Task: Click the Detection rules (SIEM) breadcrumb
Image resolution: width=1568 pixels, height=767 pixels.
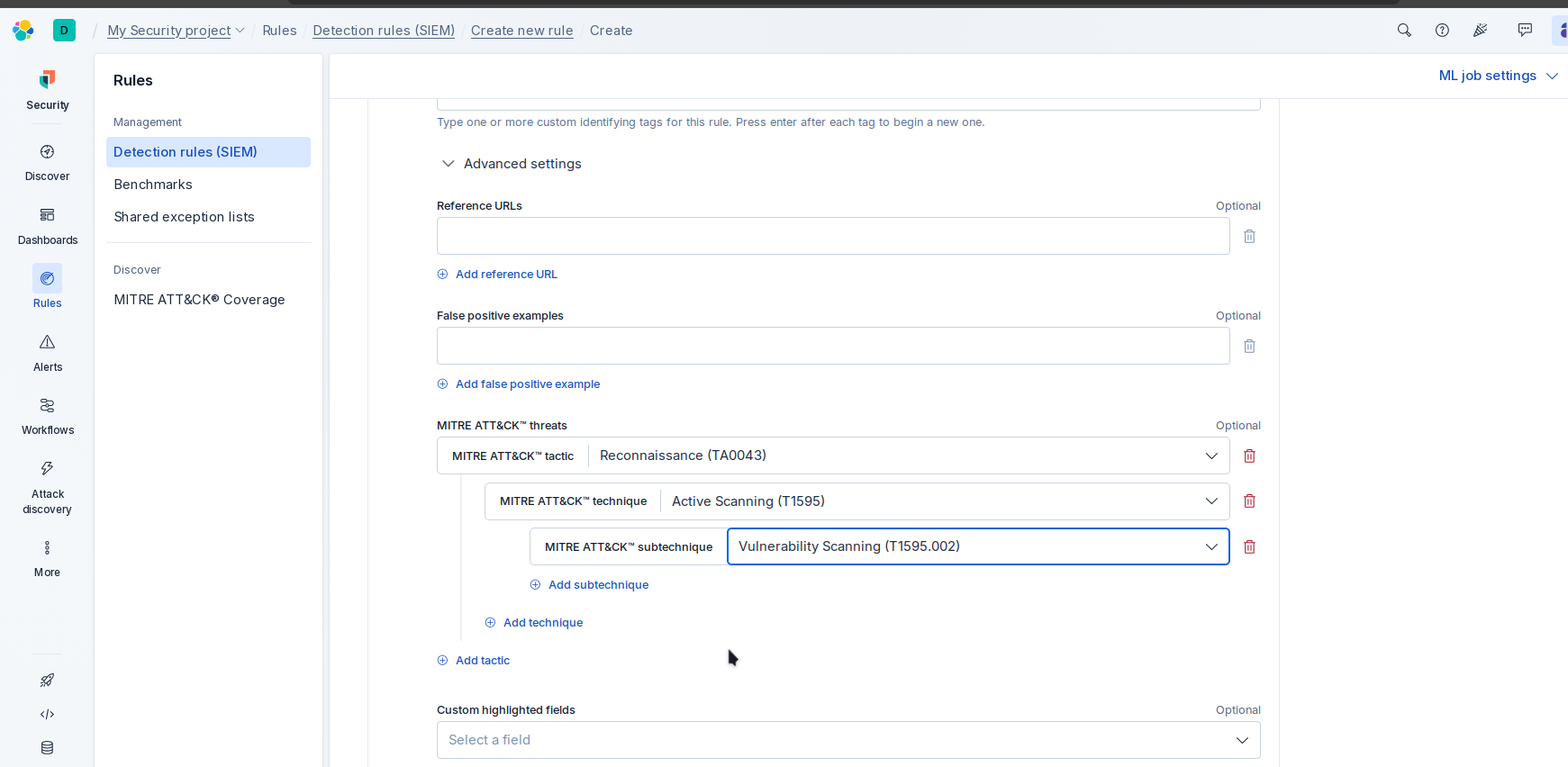Action: pos(384,31)
